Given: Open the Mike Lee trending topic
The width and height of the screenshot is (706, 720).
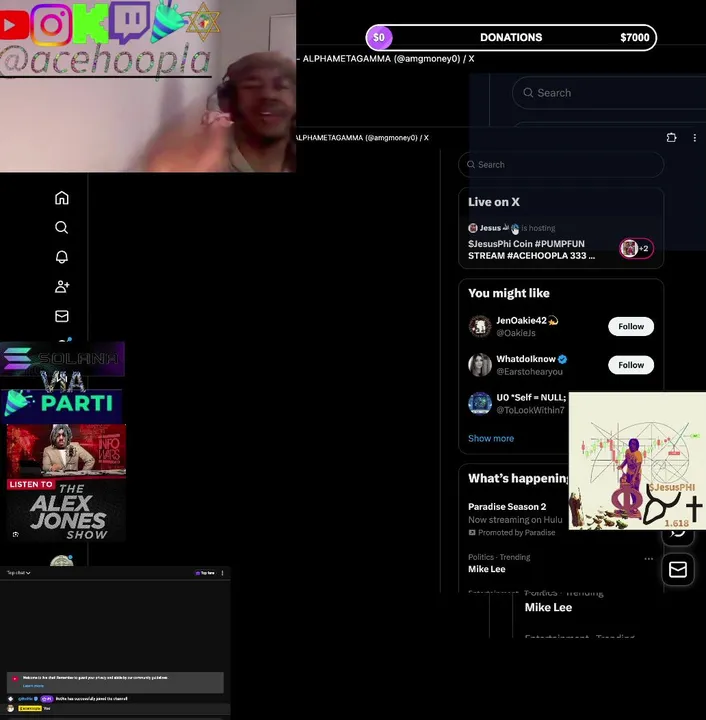Looking at the screenshot, I should [x=487, y=569].
